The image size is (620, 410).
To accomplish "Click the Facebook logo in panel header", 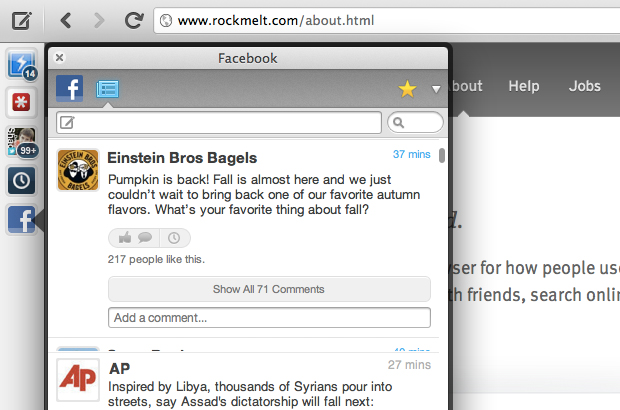I will pos(70,88).
